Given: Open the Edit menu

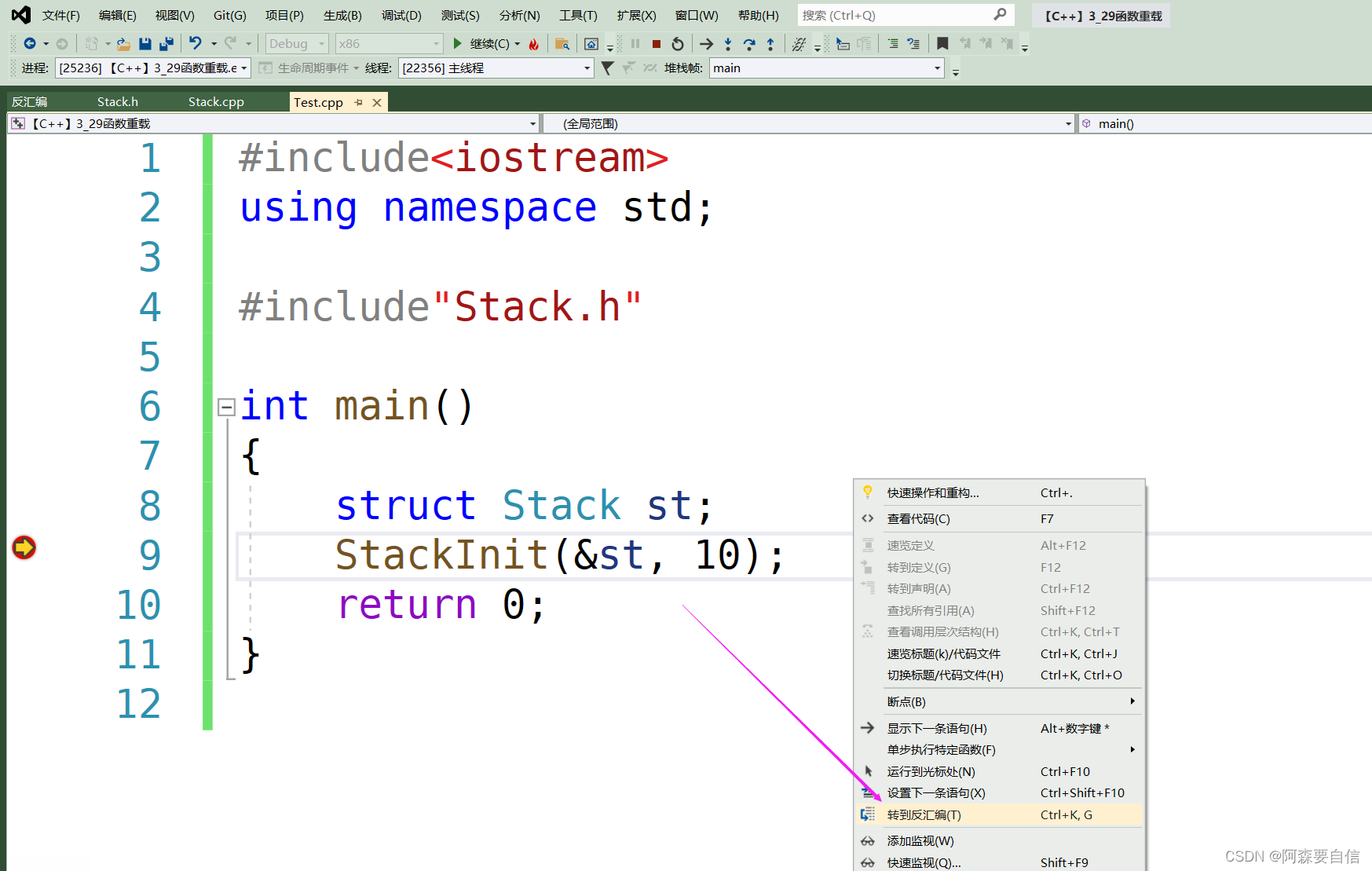Looking at the screenshot, I should click(118, 15).
